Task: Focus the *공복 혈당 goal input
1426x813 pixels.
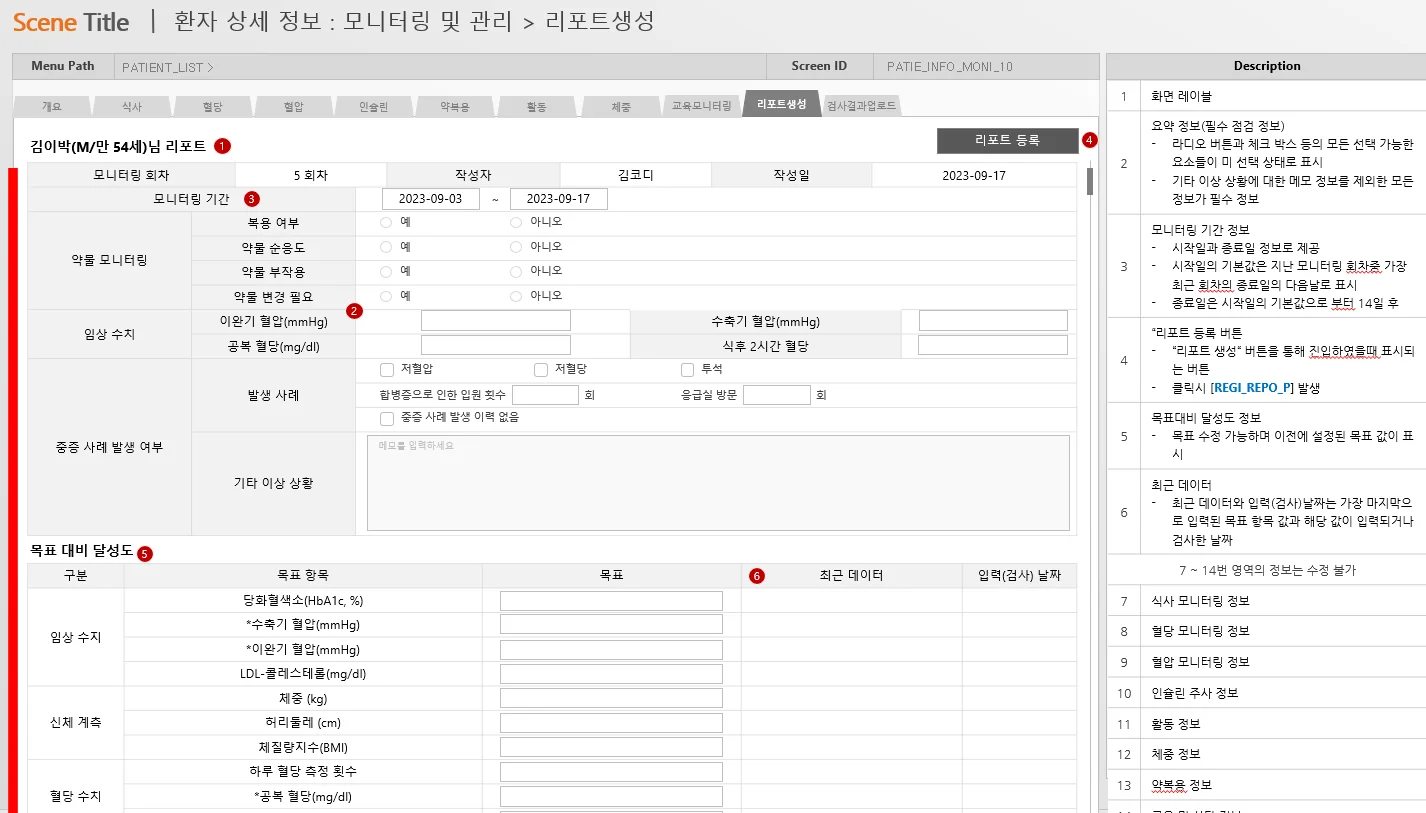Action: coord(611,797)
